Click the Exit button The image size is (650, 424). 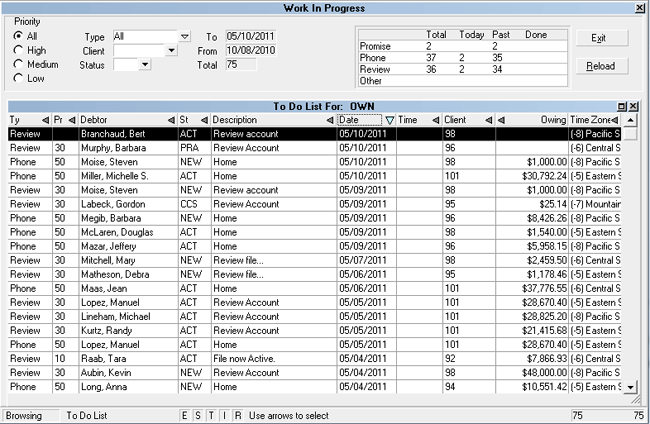602,38
